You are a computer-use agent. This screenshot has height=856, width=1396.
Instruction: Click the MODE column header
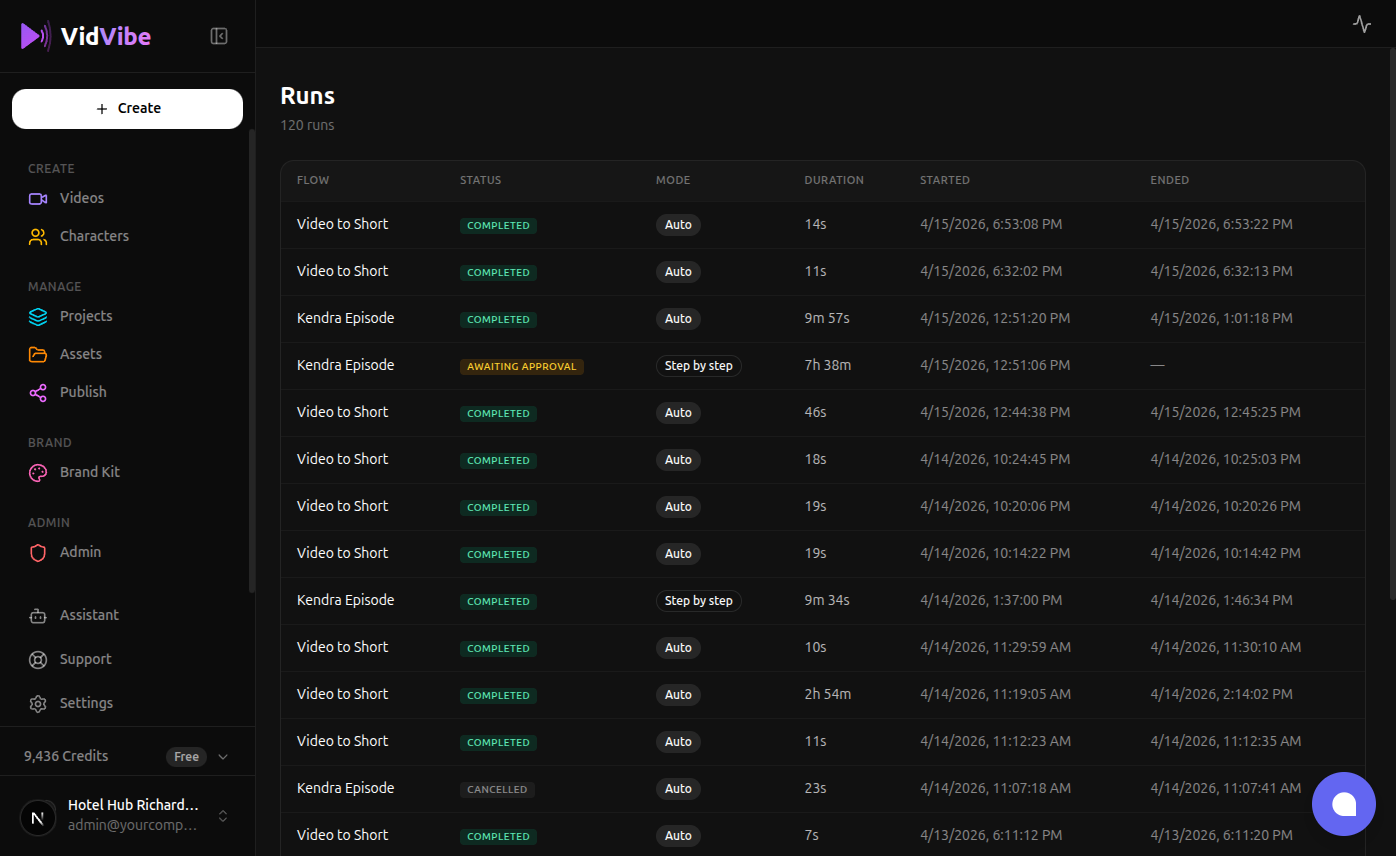pos(673,180)
